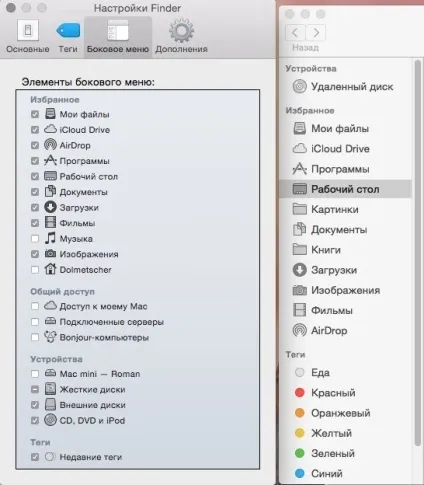Viewport: 424px width, 485px height.
Task: Open the Дополнения gear tab
Action: 181,36
